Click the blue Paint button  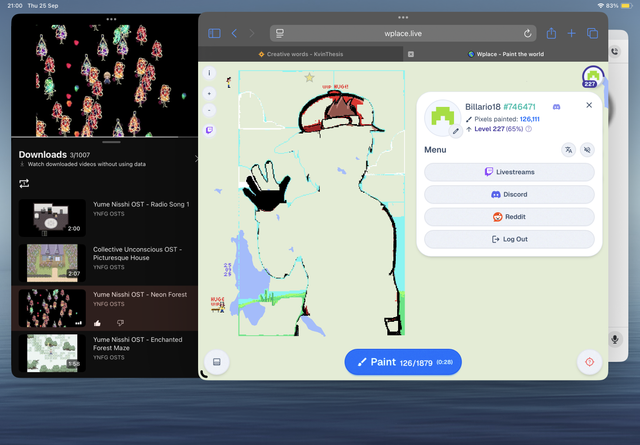tap(403, 362)
